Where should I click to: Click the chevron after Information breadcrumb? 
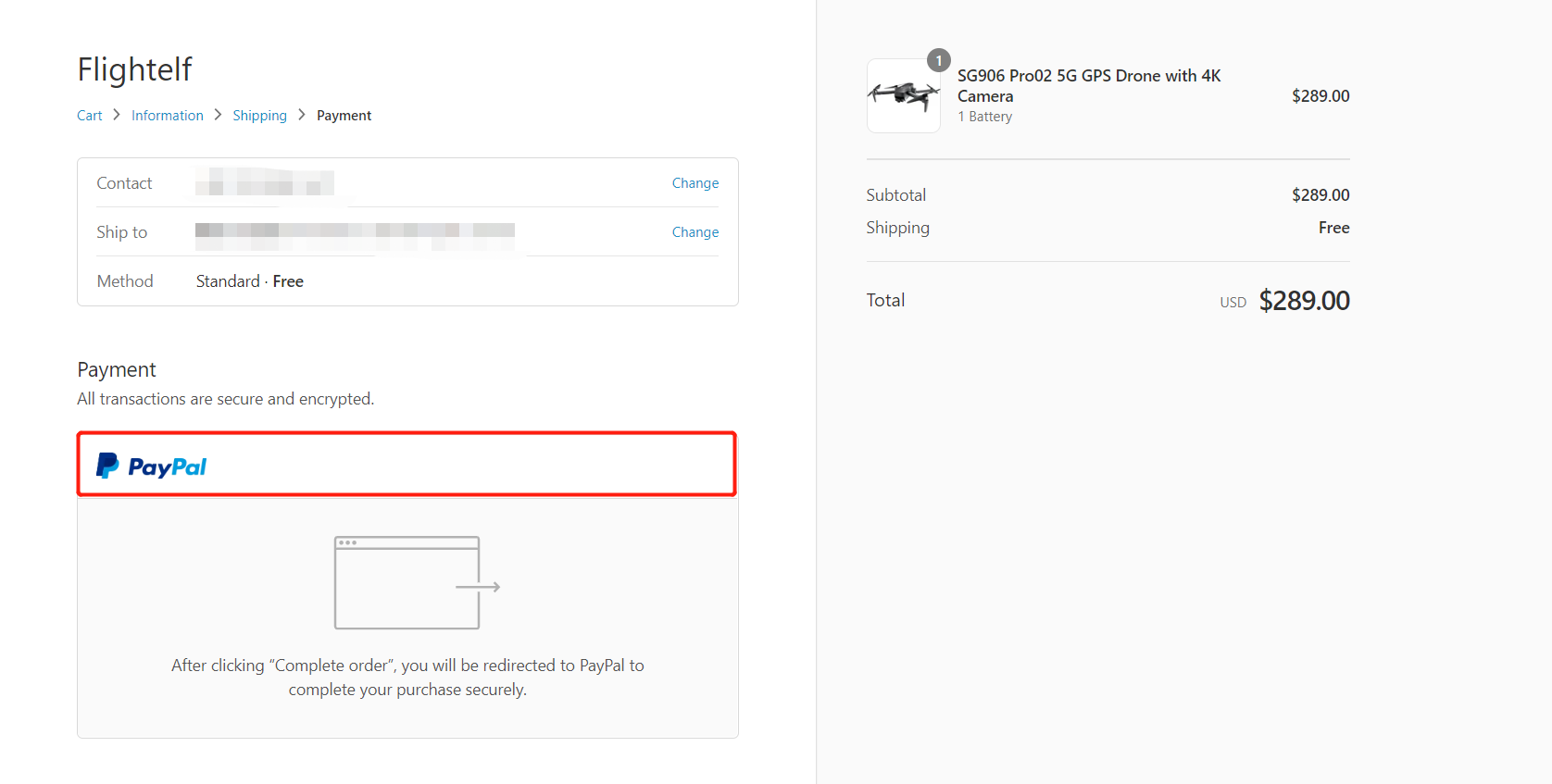point(218,115)
